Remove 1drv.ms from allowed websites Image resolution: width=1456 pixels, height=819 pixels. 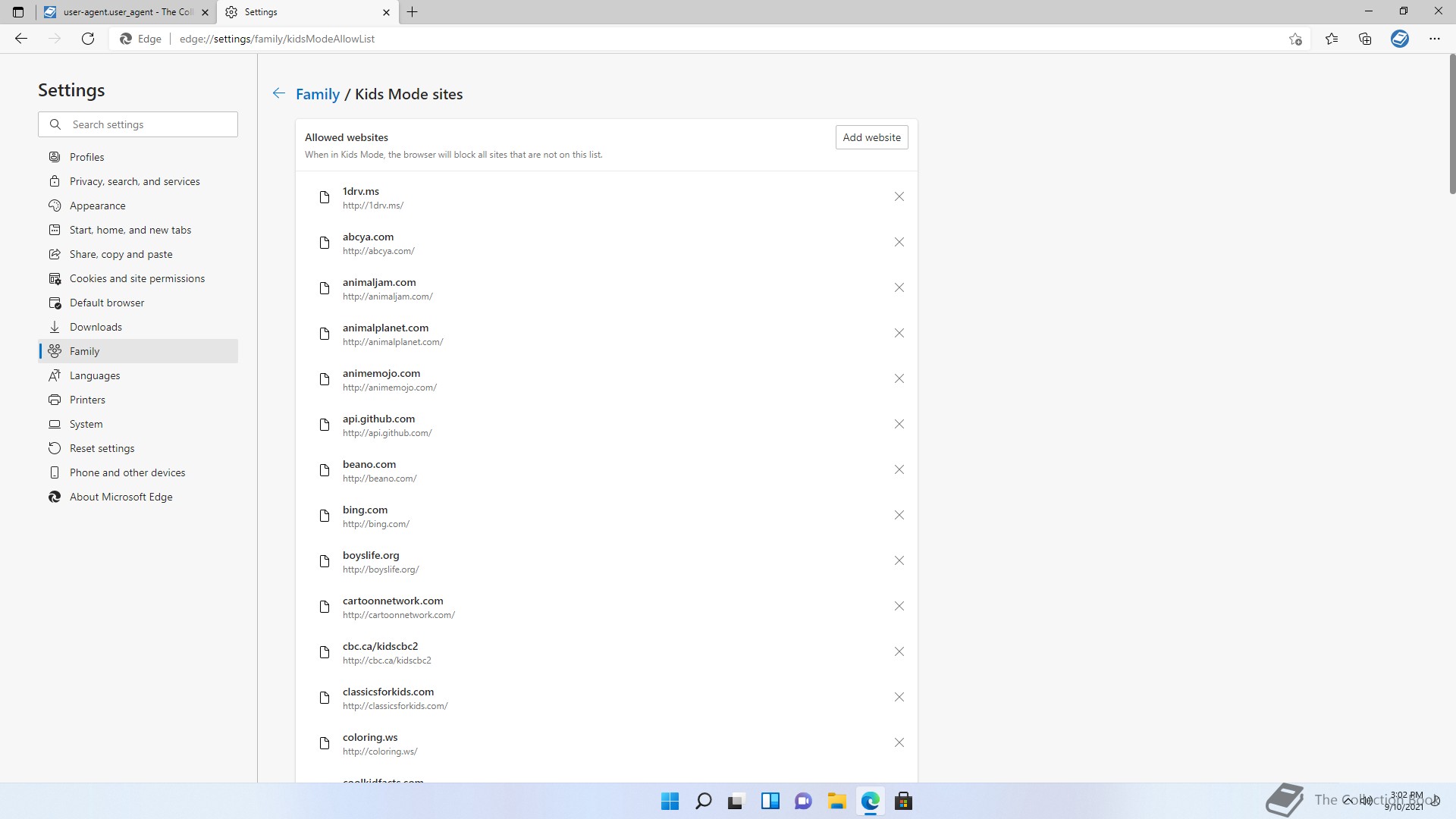[x=899, y=196]
